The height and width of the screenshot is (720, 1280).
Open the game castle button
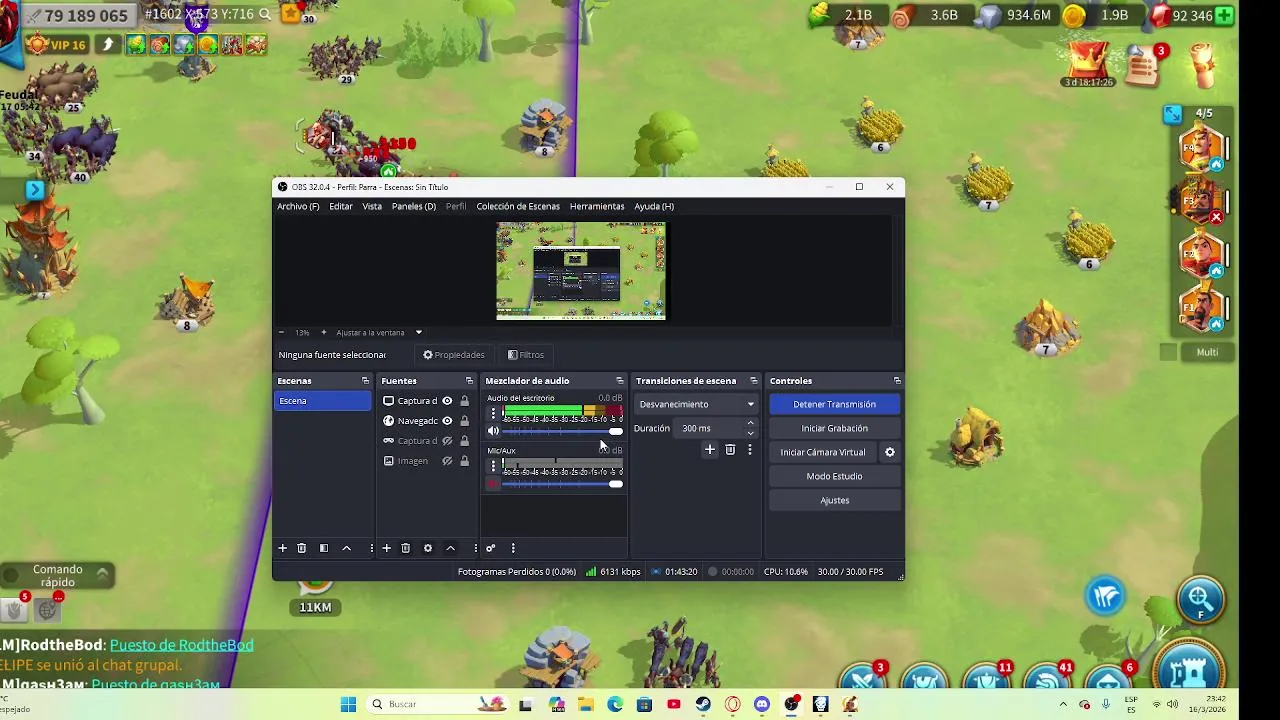click(1189, 672)
